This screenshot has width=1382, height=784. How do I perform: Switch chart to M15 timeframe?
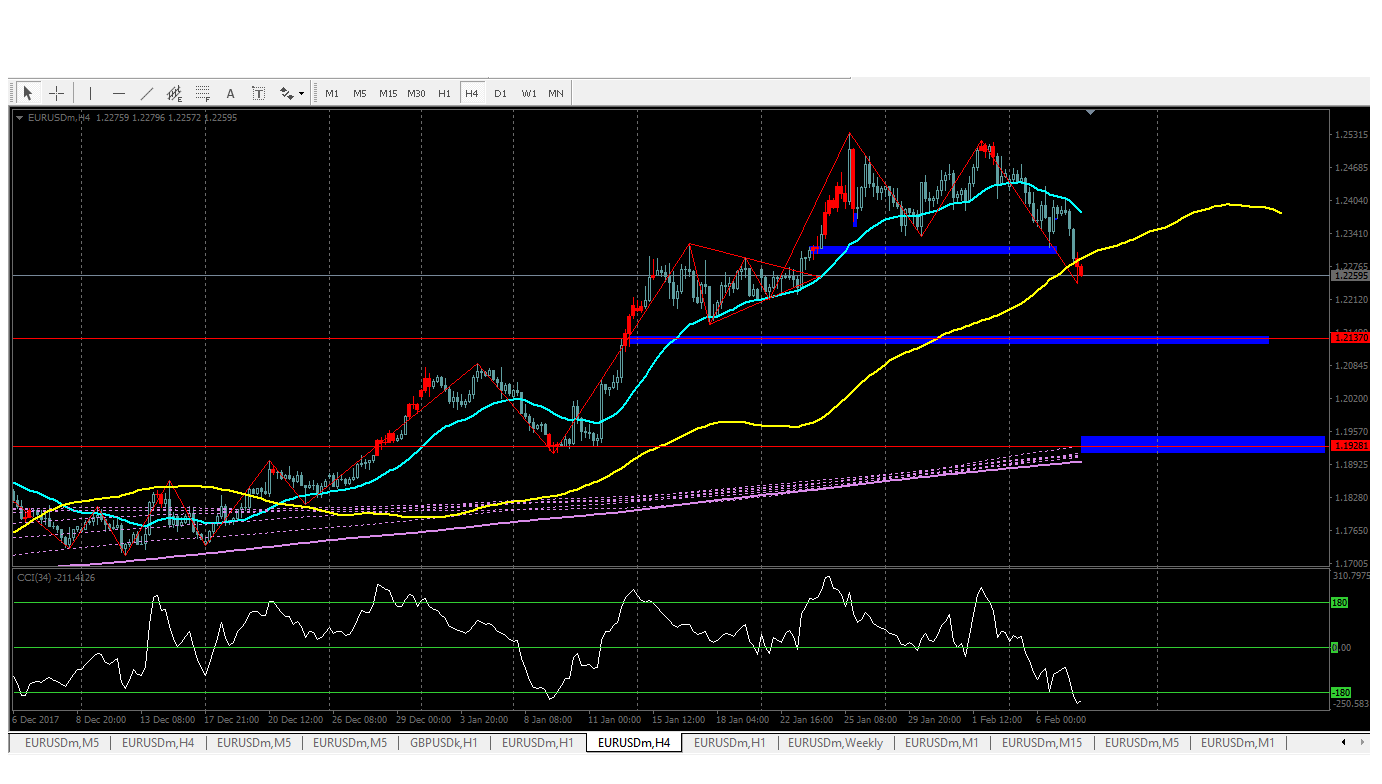(x=388, y=93)
